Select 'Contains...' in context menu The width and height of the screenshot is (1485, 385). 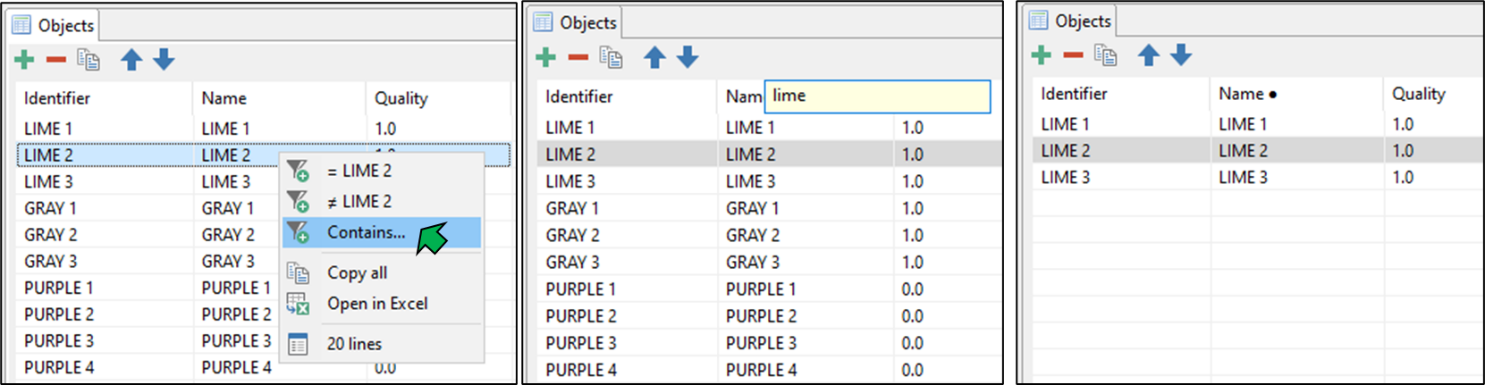point(381,232)
